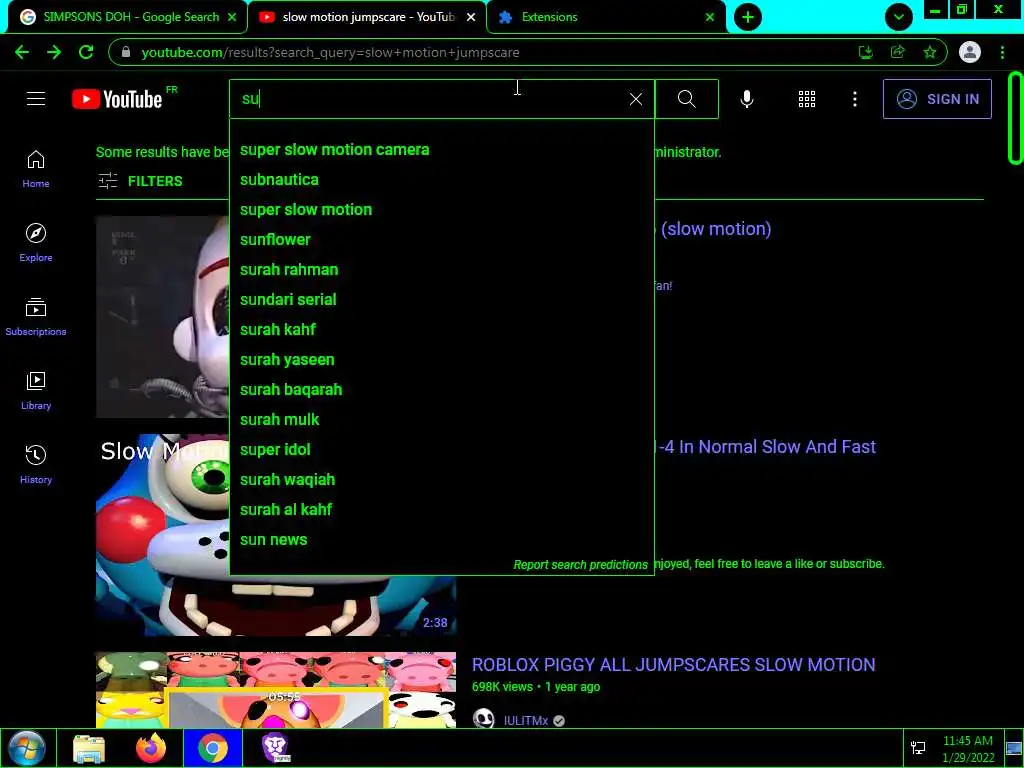Go to Home in sidebar

(x=36, y=169)
